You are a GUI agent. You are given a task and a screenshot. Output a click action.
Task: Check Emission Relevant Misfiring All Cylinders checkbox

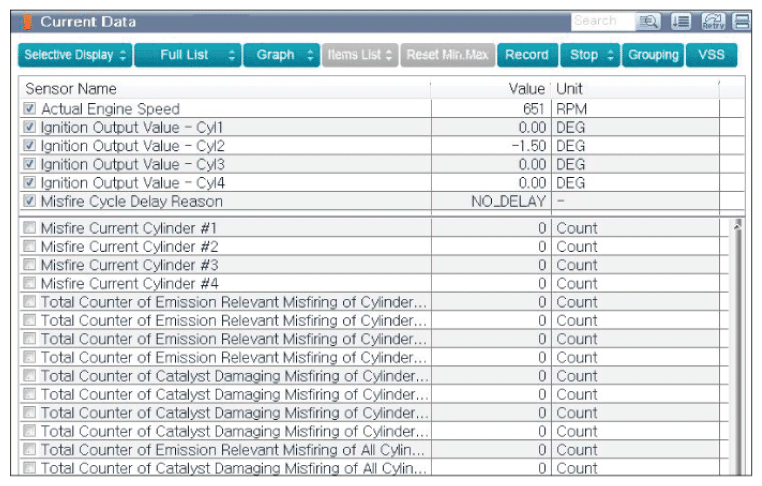tap(30, 449)
